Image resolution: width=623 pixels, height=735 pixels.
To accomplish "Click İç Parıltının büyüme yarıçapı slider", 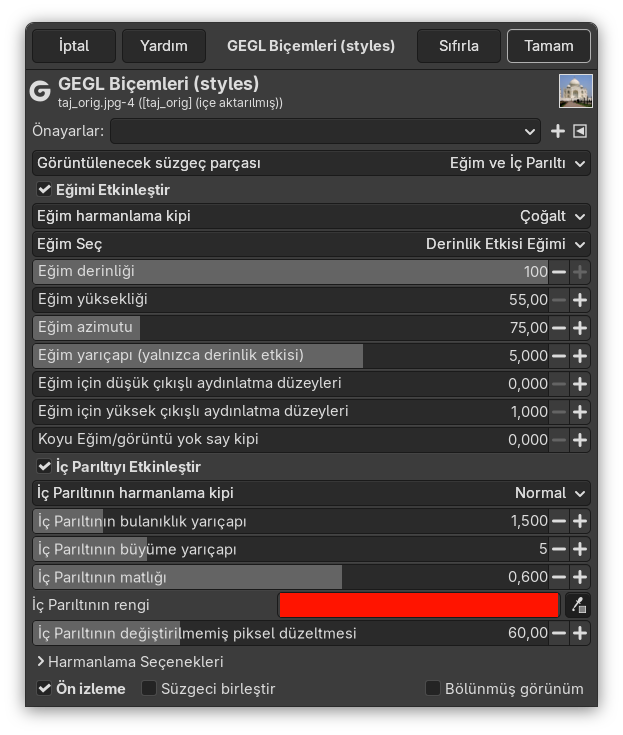I will 291,549.
